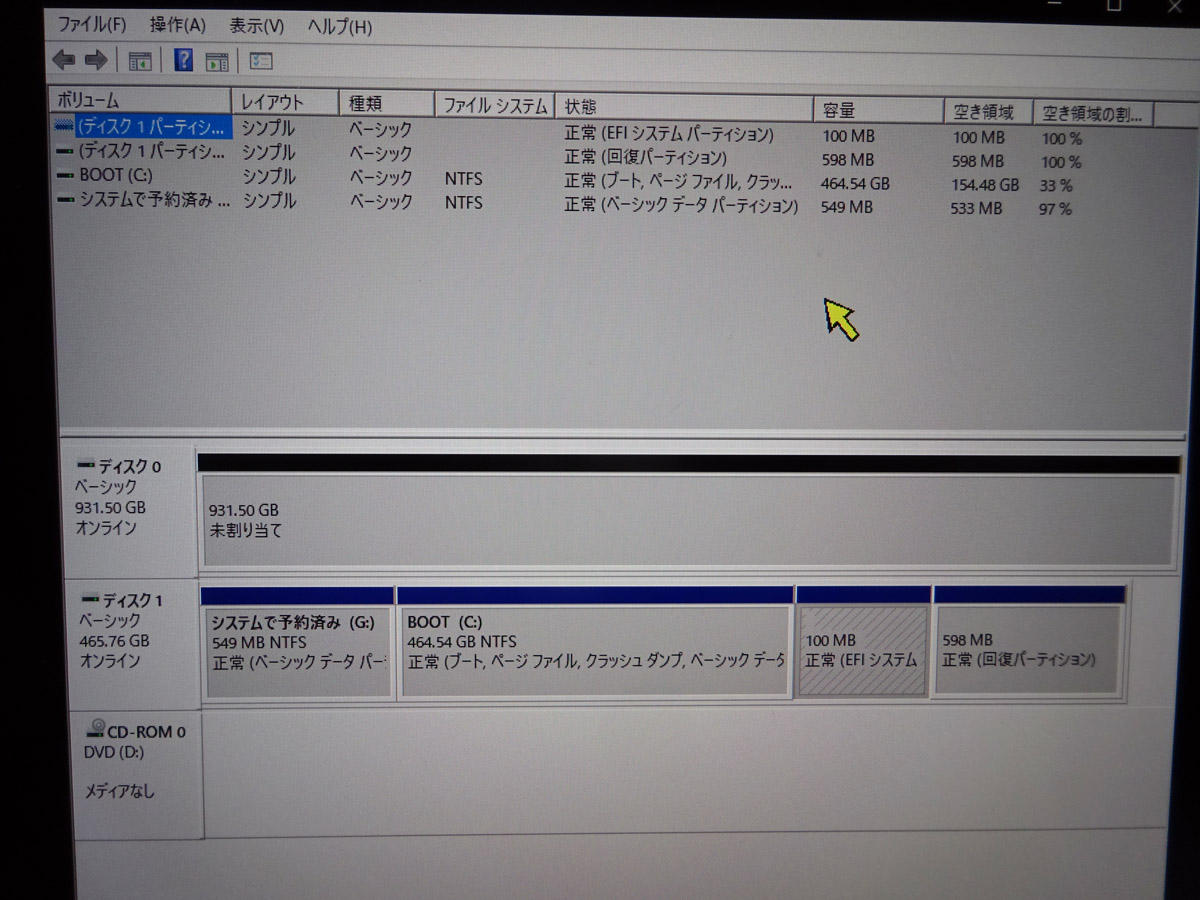Screen dimensions: 1200x900
Task: Open the ヘルプ(H) menu
Action: click(x=339, y=27)
